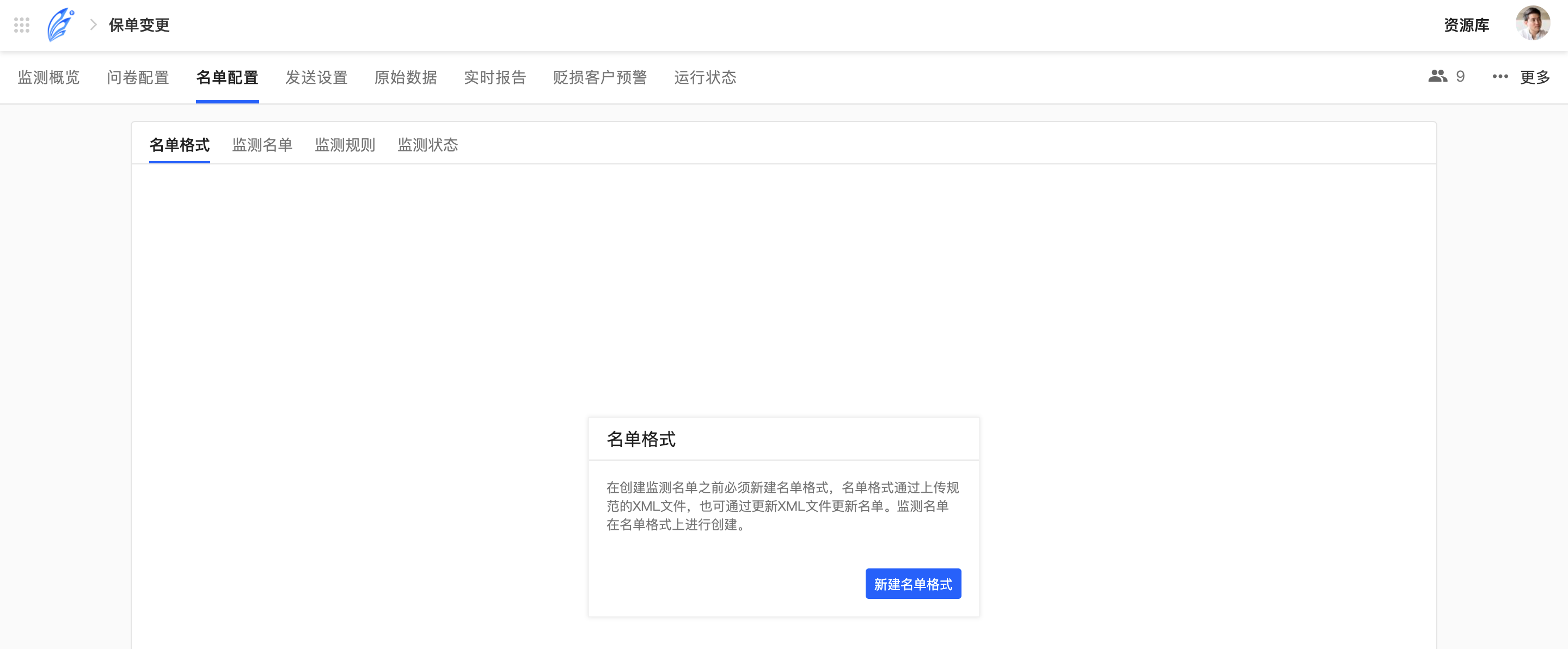Click the breadcrumb chevron arrow
The height and width of the screenshot is (649, 1568).
click(x=93, y=25)
